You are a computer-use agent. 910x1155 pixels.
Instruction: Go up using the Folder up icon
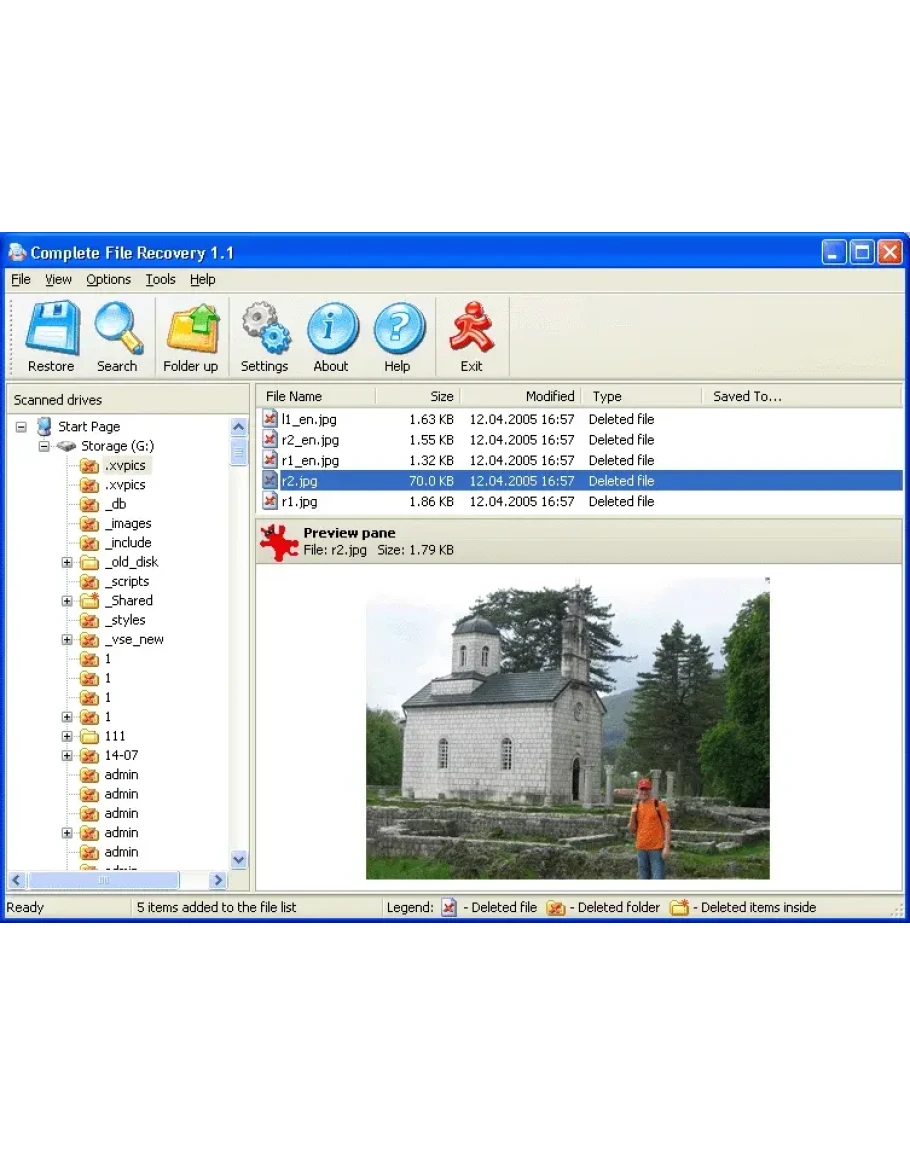click(x=190, y=328)
